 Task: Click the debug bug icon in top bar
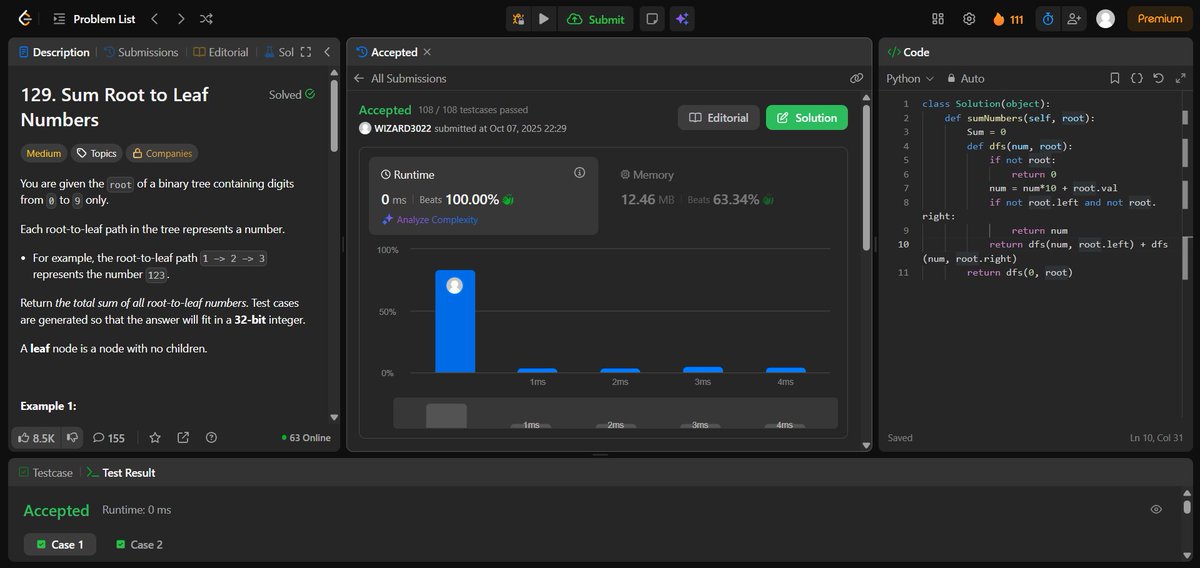coord(518,18)
